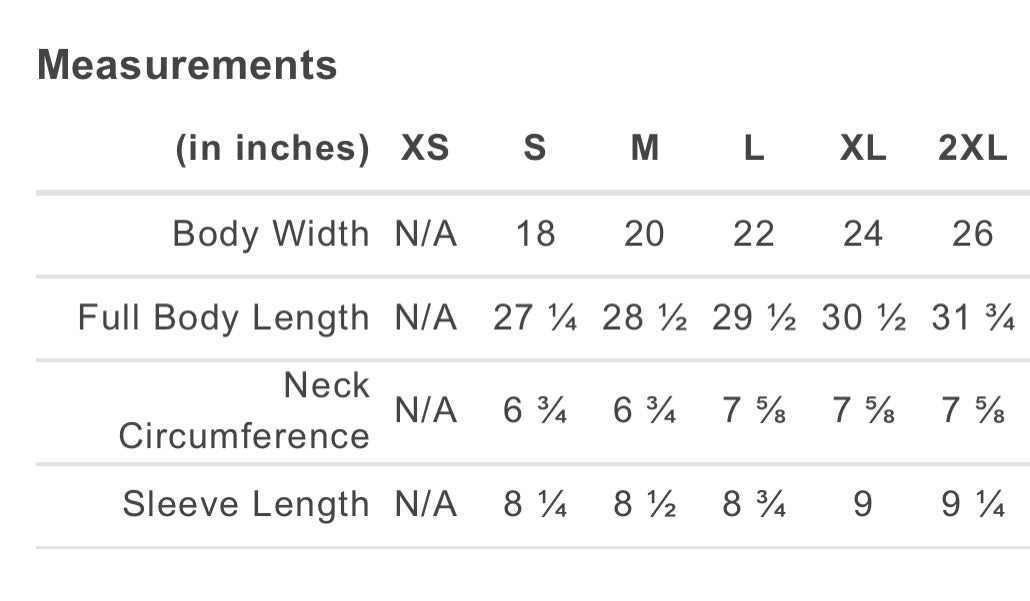Select the XL size column header

tap(863, 149)
